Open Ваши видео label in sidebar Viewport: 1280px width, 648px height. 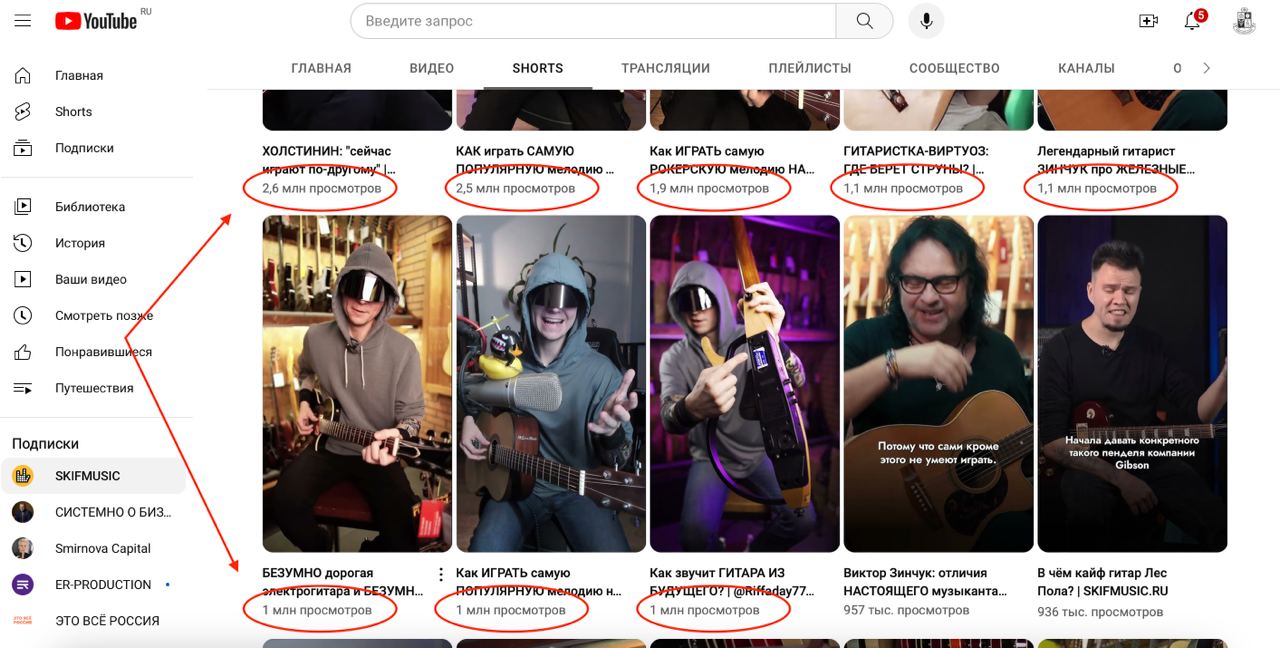pos(91,279)
